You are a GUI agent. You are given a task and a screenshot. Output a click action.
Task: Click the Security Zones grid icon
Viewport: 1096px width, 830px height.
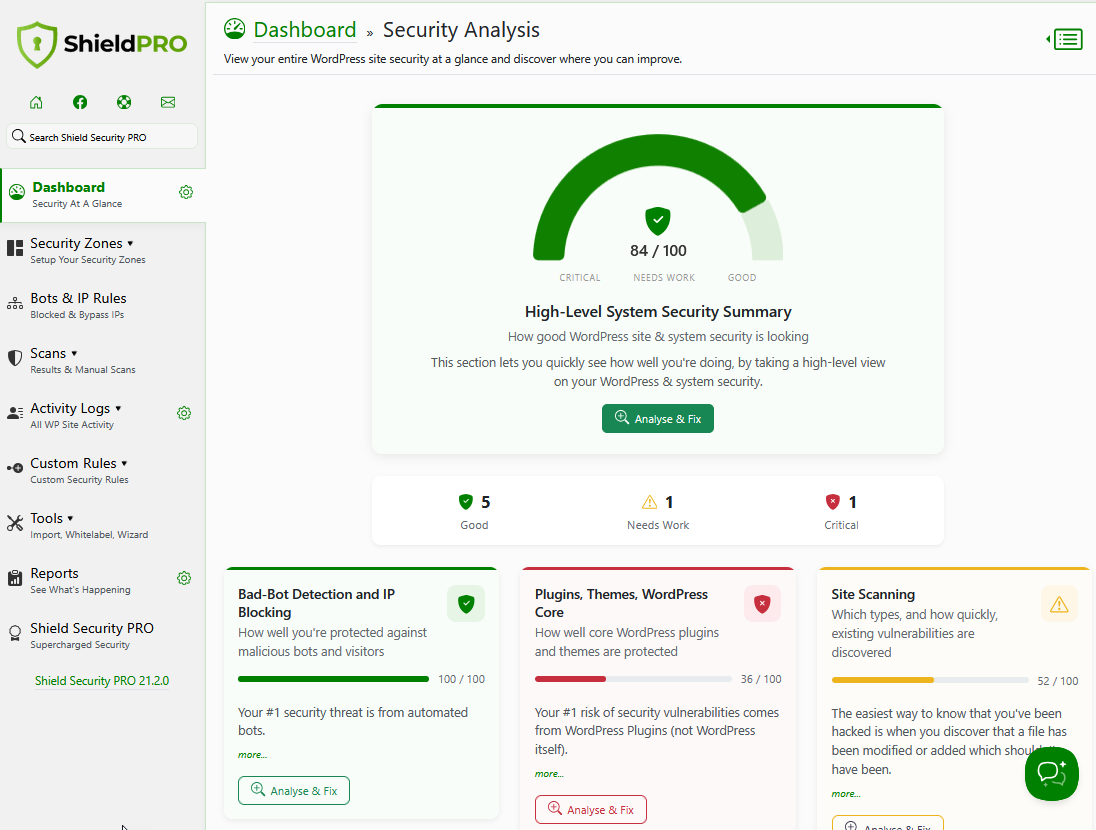pyautogui.click(x=15, y=248)
